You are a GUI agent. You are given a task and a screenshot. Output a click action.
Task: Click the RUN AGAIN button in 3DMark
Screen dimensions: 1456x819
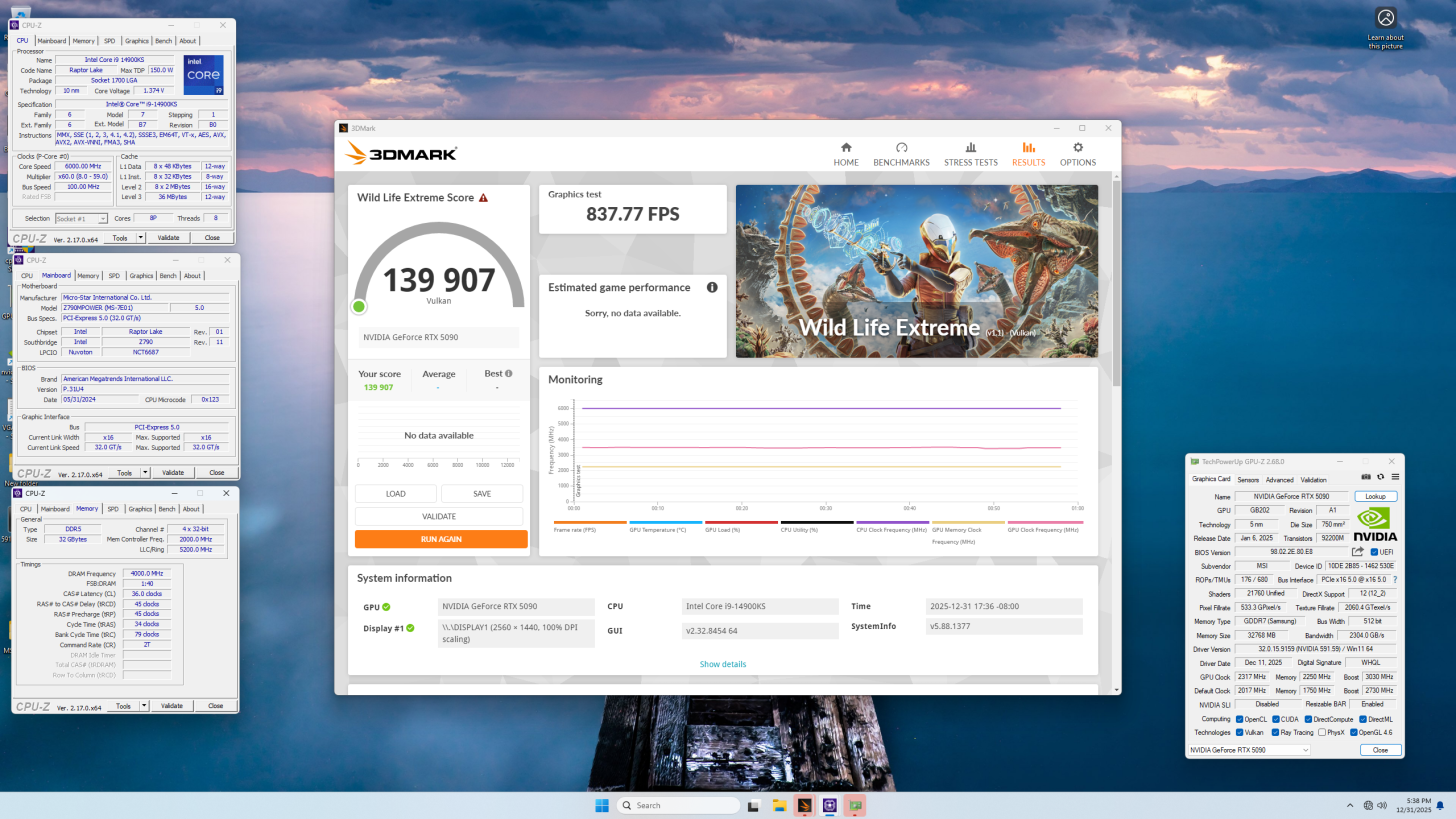click(x=441, y=539)
